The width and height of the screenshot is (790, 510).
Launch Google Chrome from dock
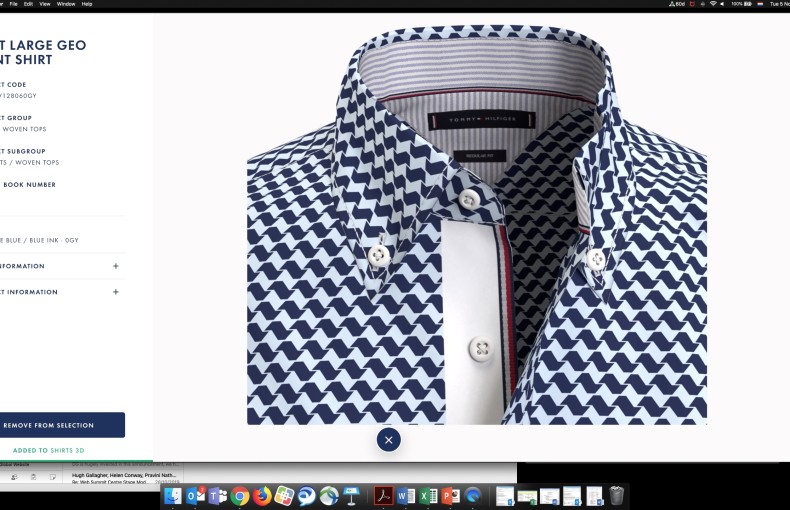click(x=240, y=496)
